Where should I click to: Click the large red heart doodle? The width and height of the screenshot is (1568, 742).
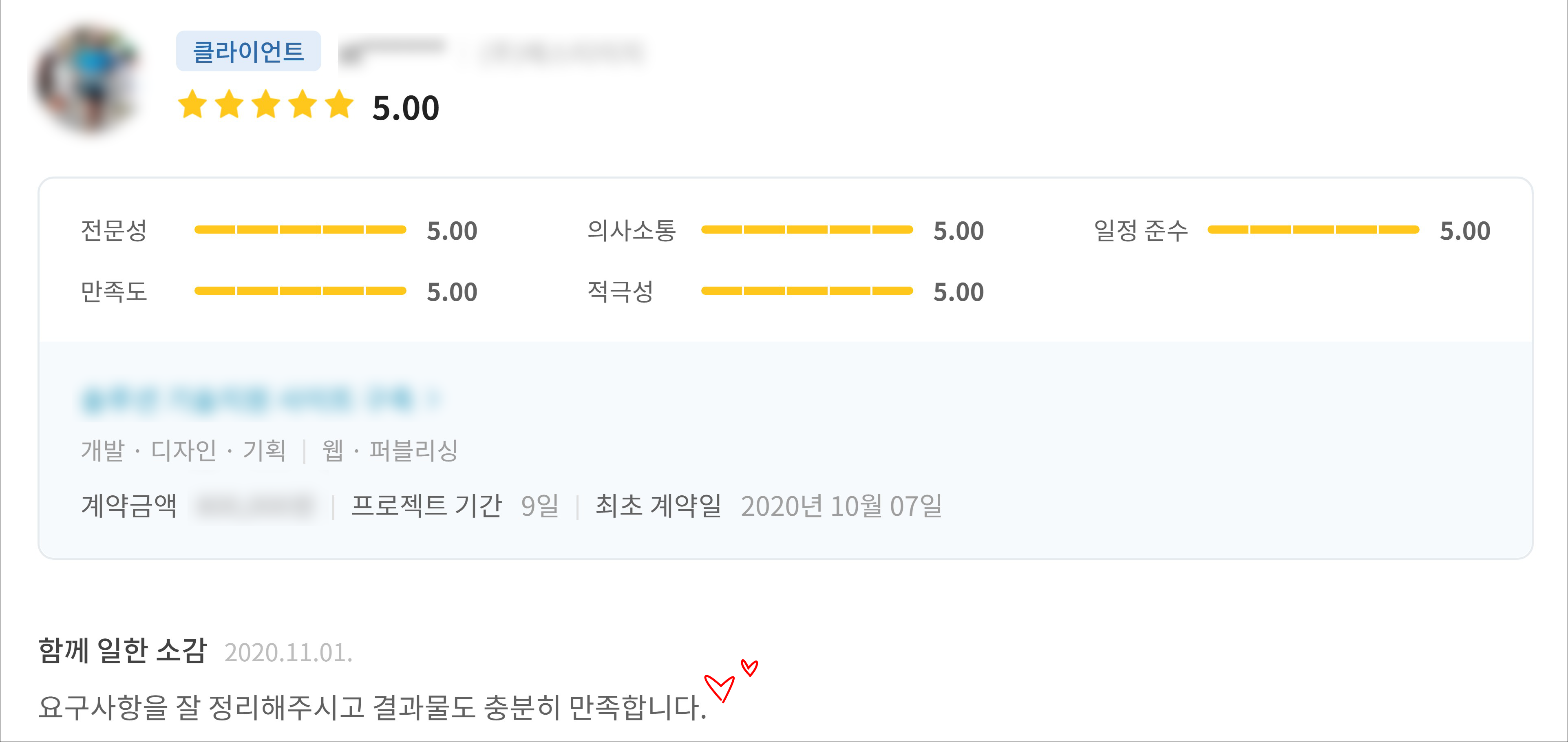pos(720,687)
